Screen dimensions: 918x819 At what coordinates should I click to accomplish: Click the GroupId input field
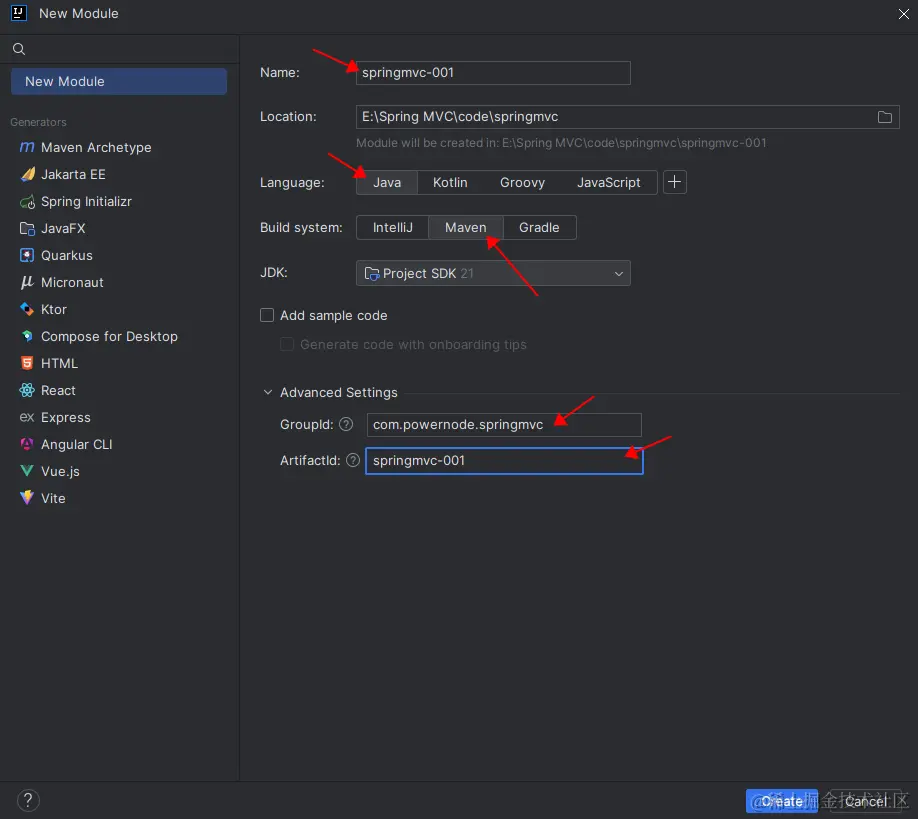click(504, 425)
